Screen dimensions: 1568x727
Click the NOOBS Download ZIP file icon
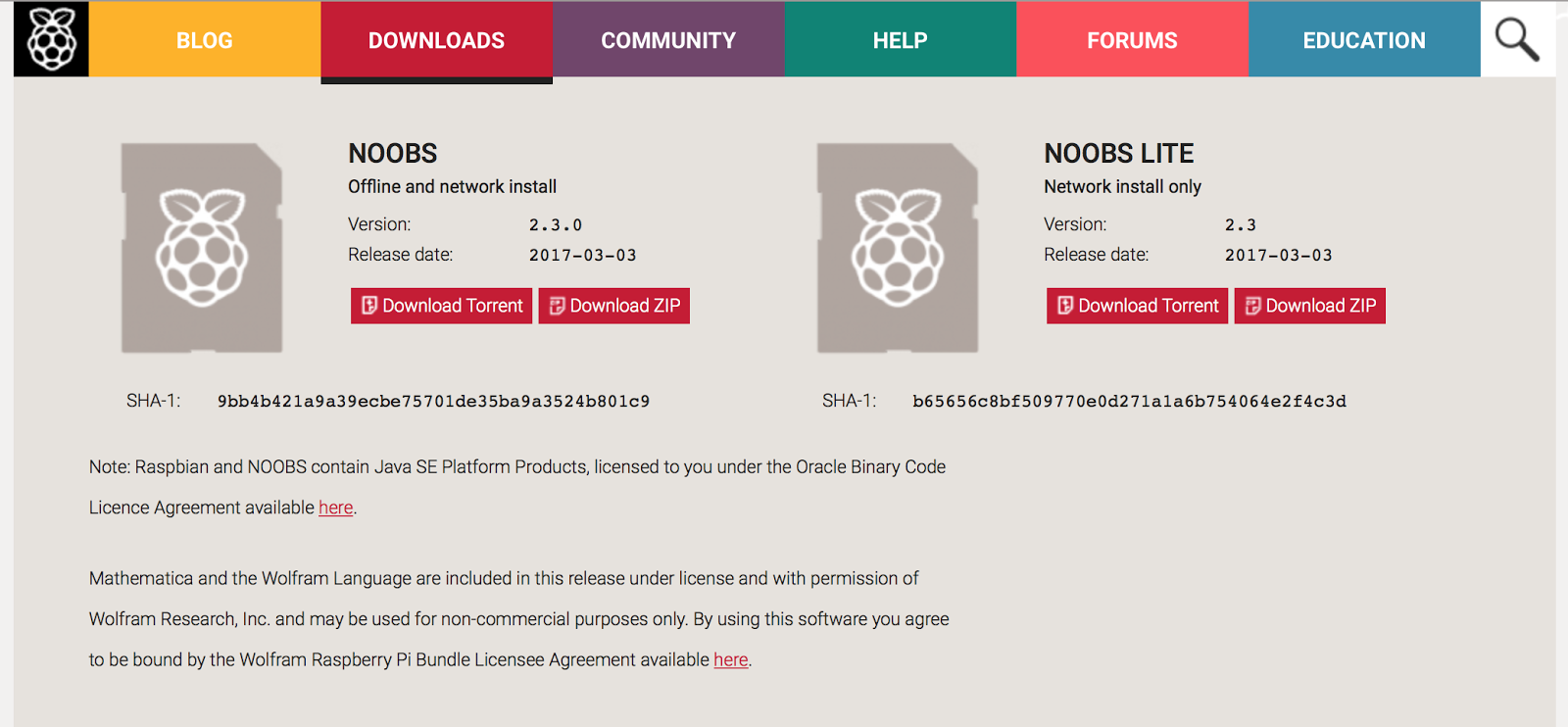tap(557, 306)
